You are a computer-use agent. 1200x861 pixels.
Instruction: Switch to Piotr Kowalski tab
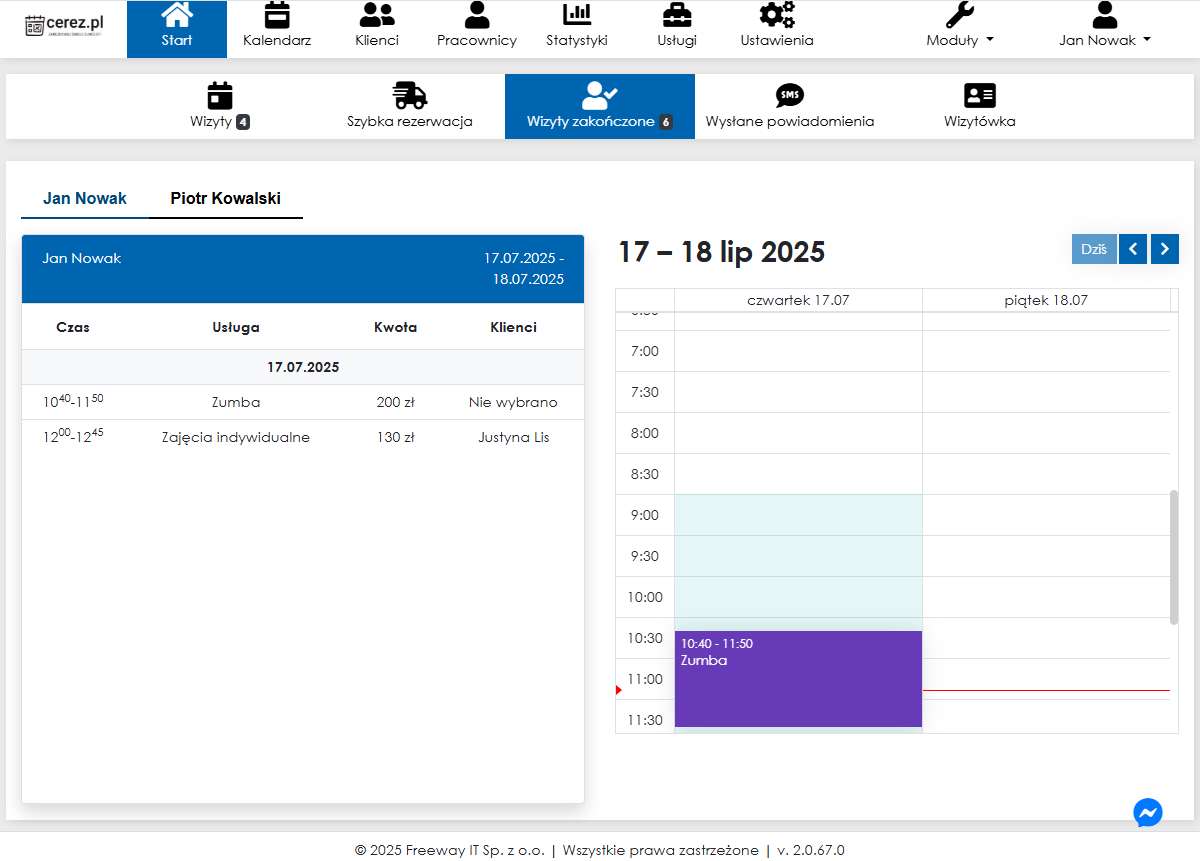(x=225, y=198)
